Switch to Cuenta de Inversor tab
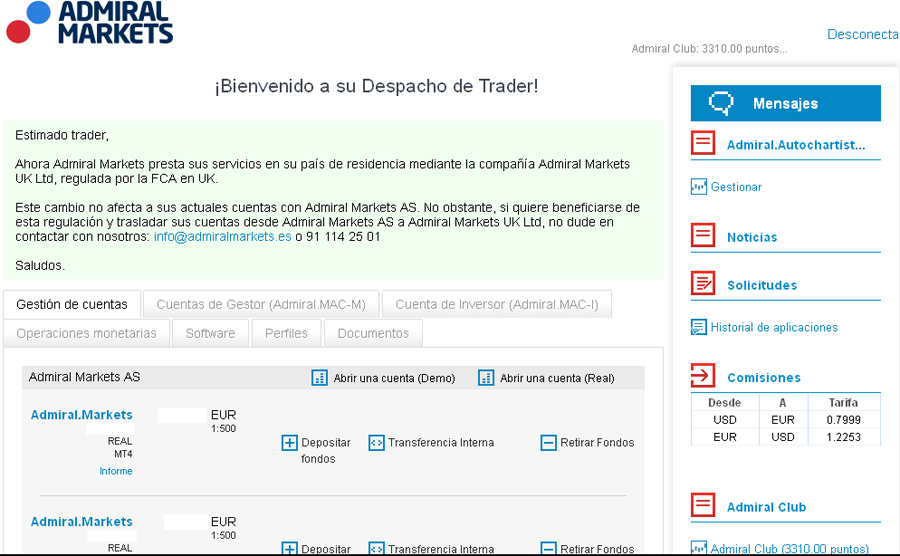900x556 pixels. (x=497, y=304)
